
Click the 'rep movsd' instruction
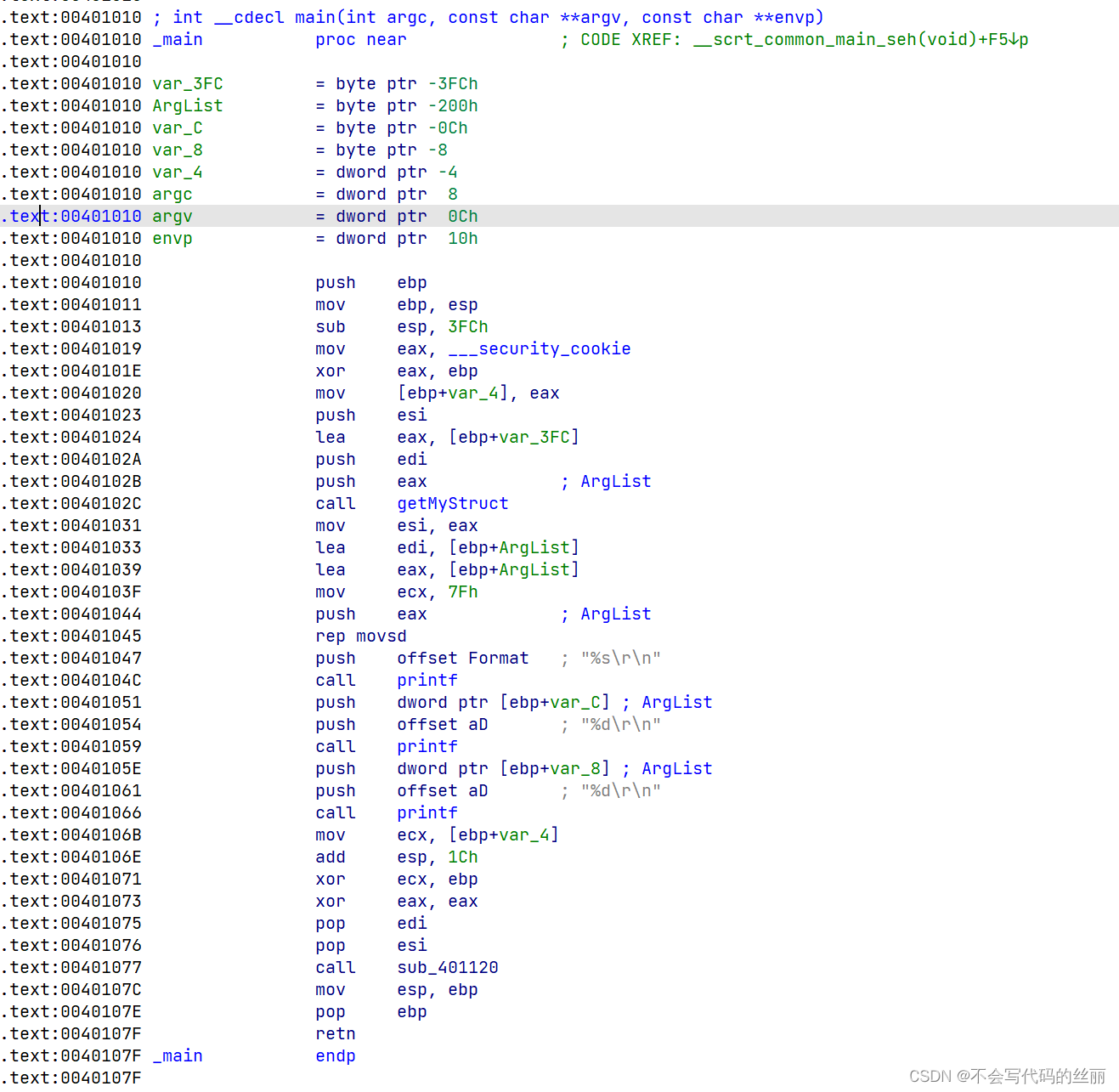[360, 637]
